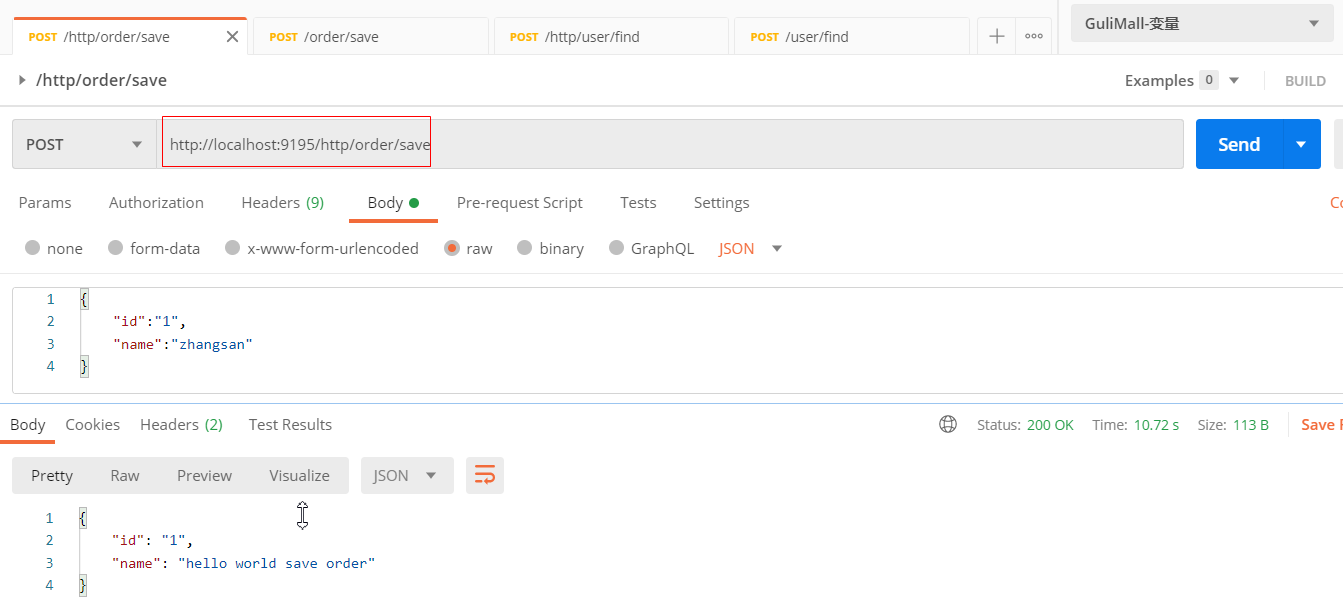Click the globe network icon near Status
1343x613 pixels.
948,425
